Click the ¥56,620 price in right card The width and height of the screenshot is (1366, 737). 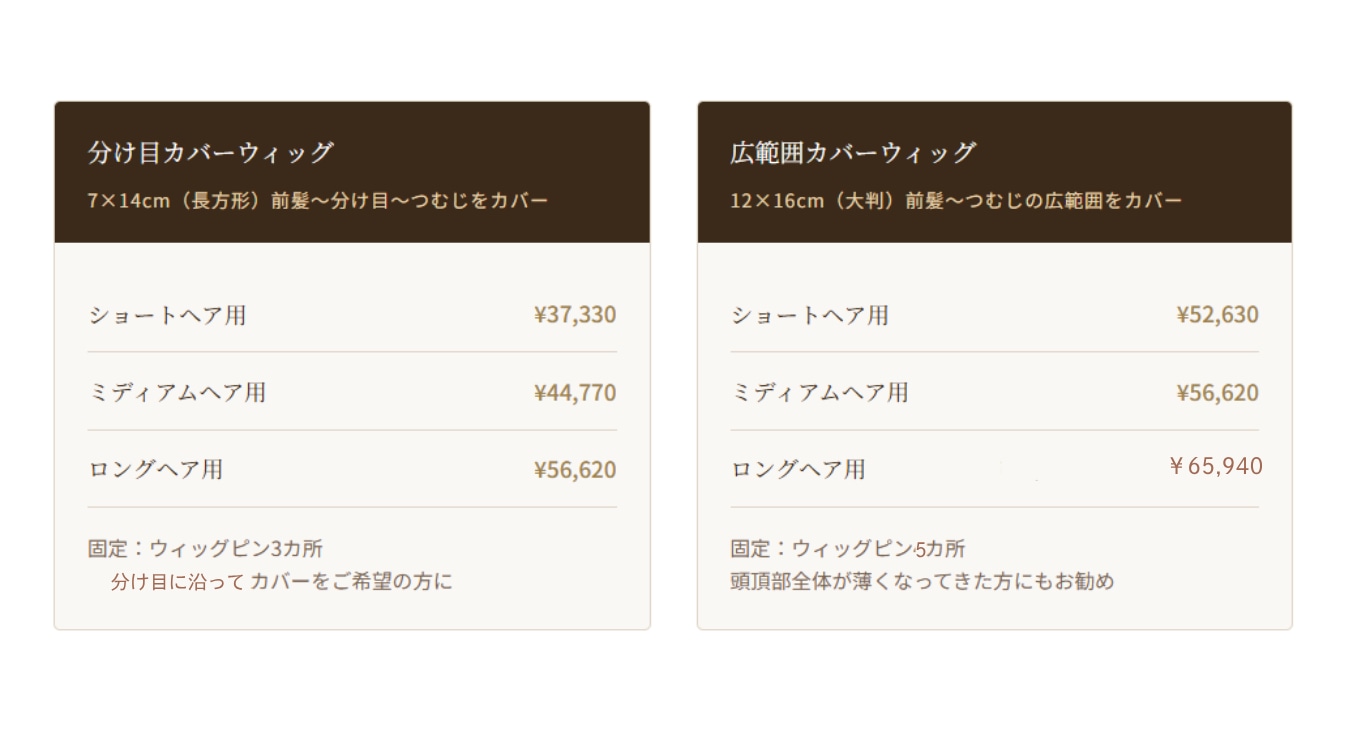coord(1217,393)
